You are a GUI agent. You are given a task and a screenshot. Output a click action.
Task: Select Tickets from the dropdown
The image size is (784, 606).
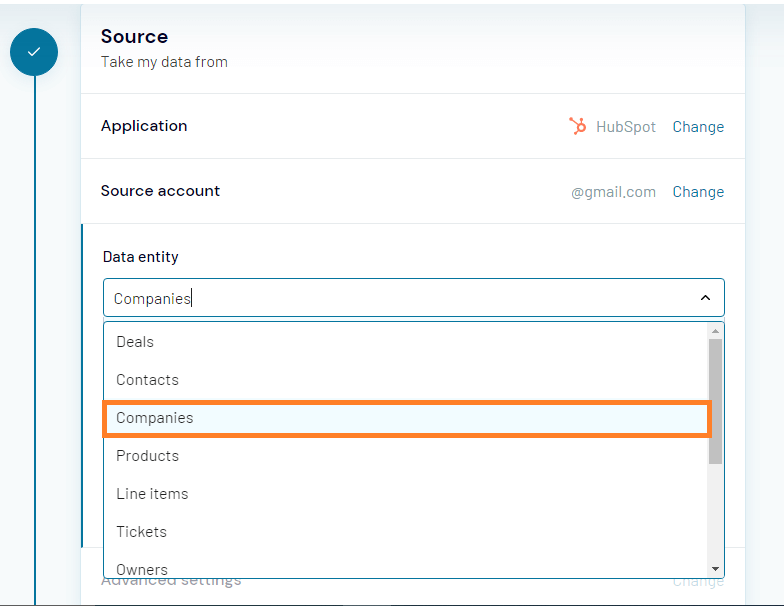[141, 532]
